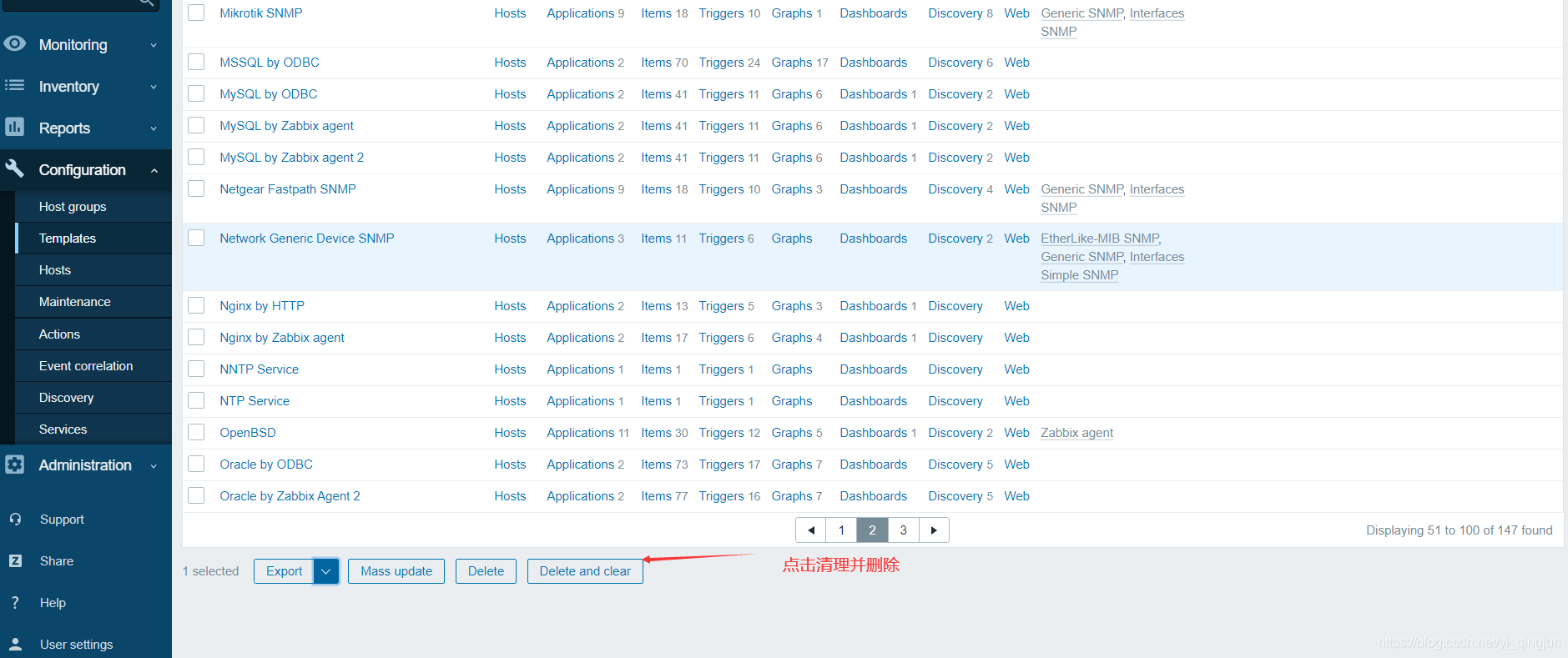Click the Configuration wrench icon
Screen dimensions: 1568x658
click(15, 168)
